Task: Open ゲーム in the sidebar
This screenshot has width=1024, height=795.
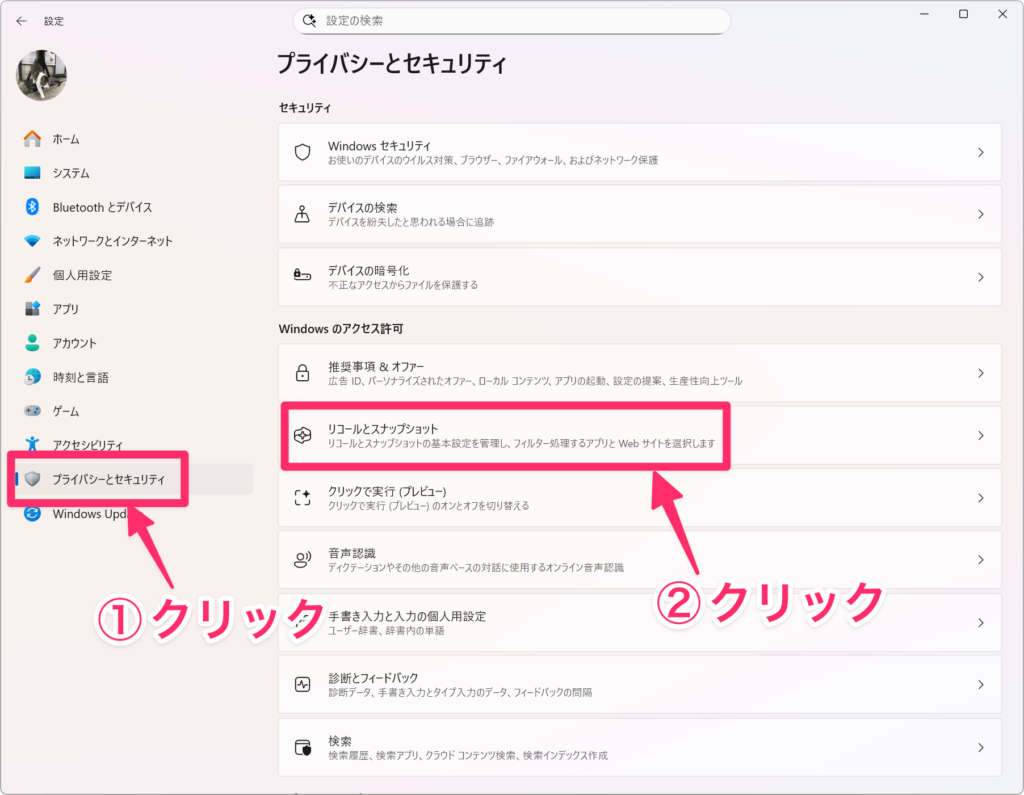Action: tap(134, 411)
